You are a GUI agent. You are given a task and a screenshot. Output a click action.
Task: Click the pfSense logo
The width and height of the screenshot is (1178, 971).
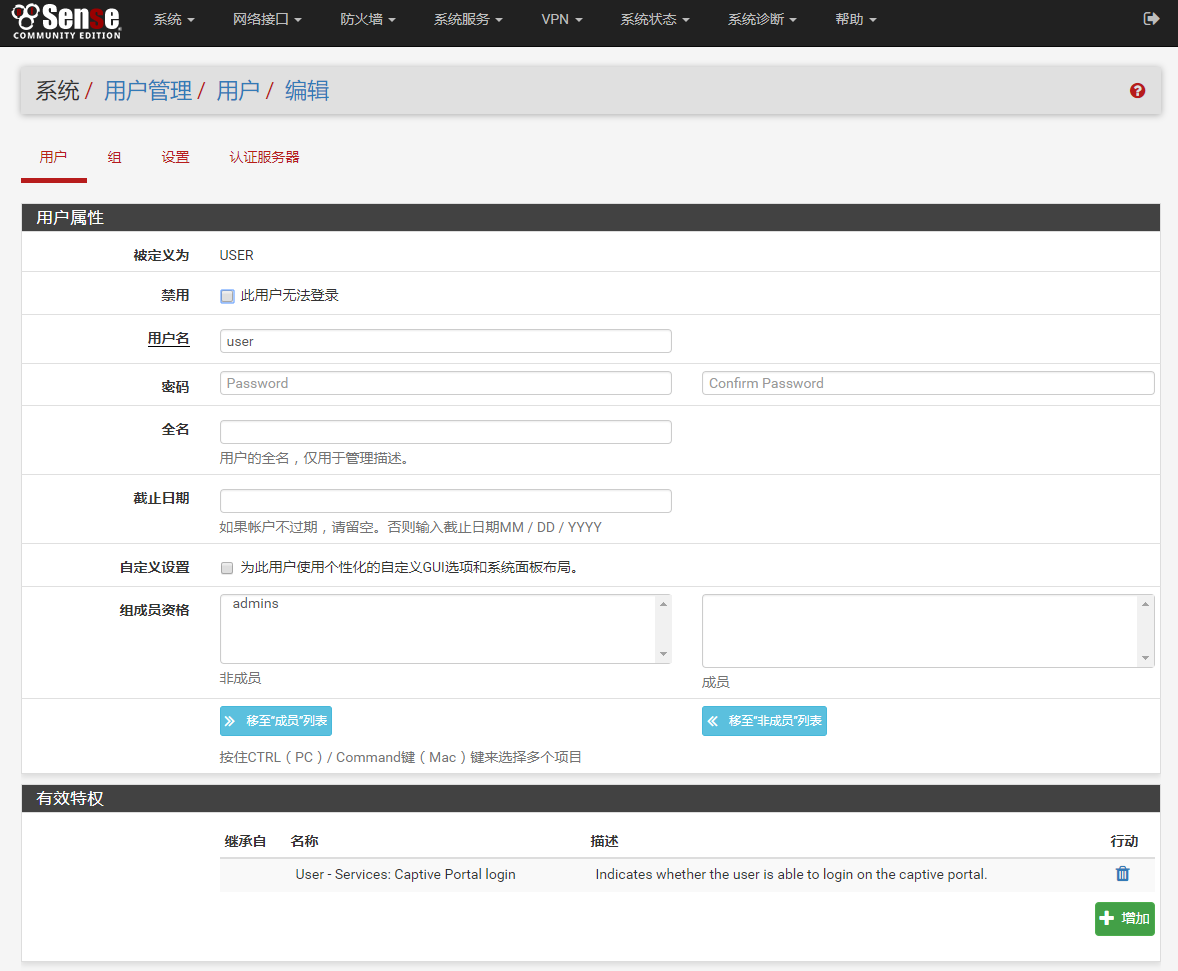(66, 20)
